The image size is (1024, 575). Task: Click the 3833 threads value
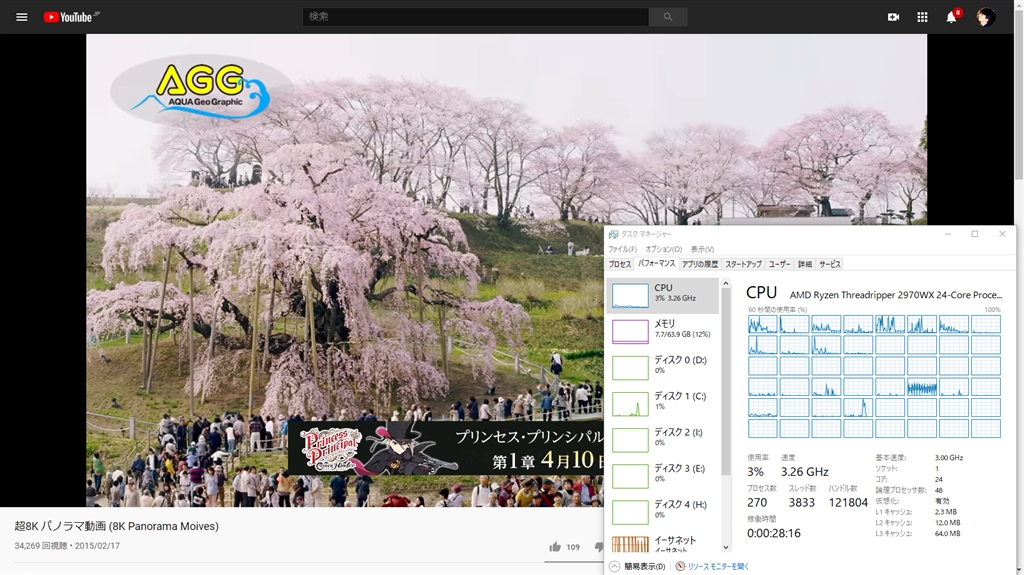coord(801,502)
